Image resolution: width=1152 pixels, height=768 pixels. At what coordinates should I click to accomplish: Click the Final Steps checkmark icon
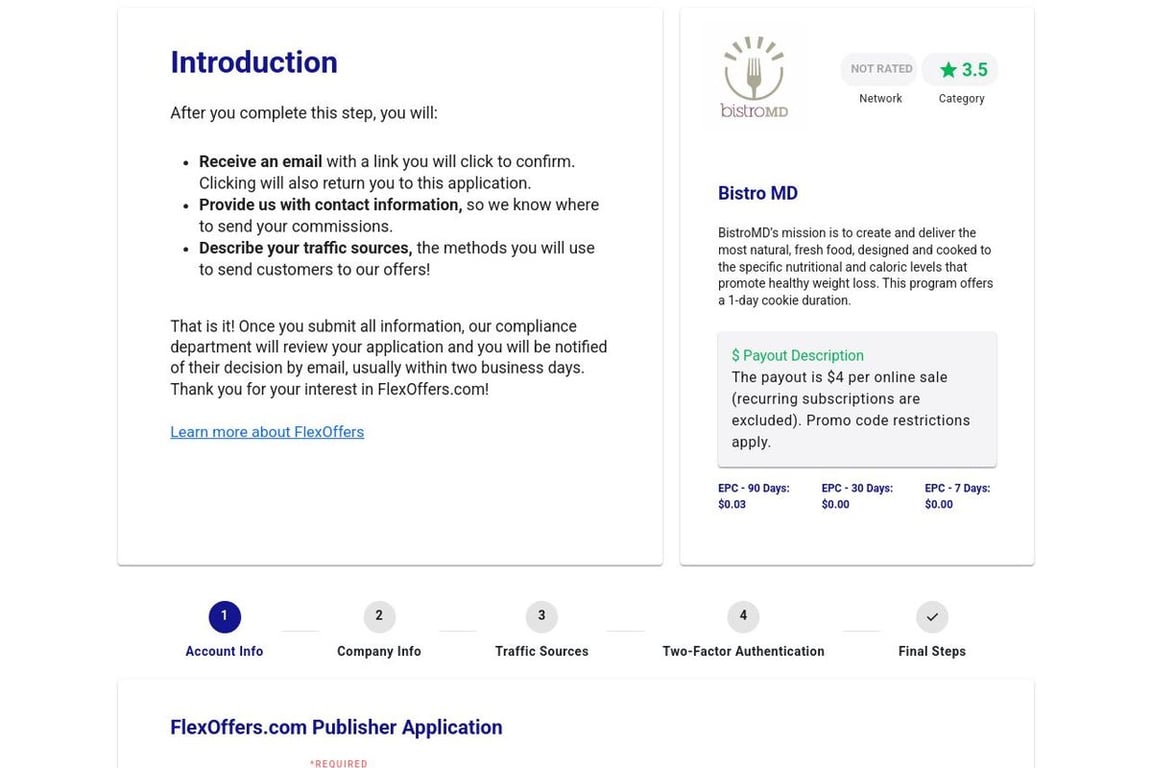pos(932,617)
